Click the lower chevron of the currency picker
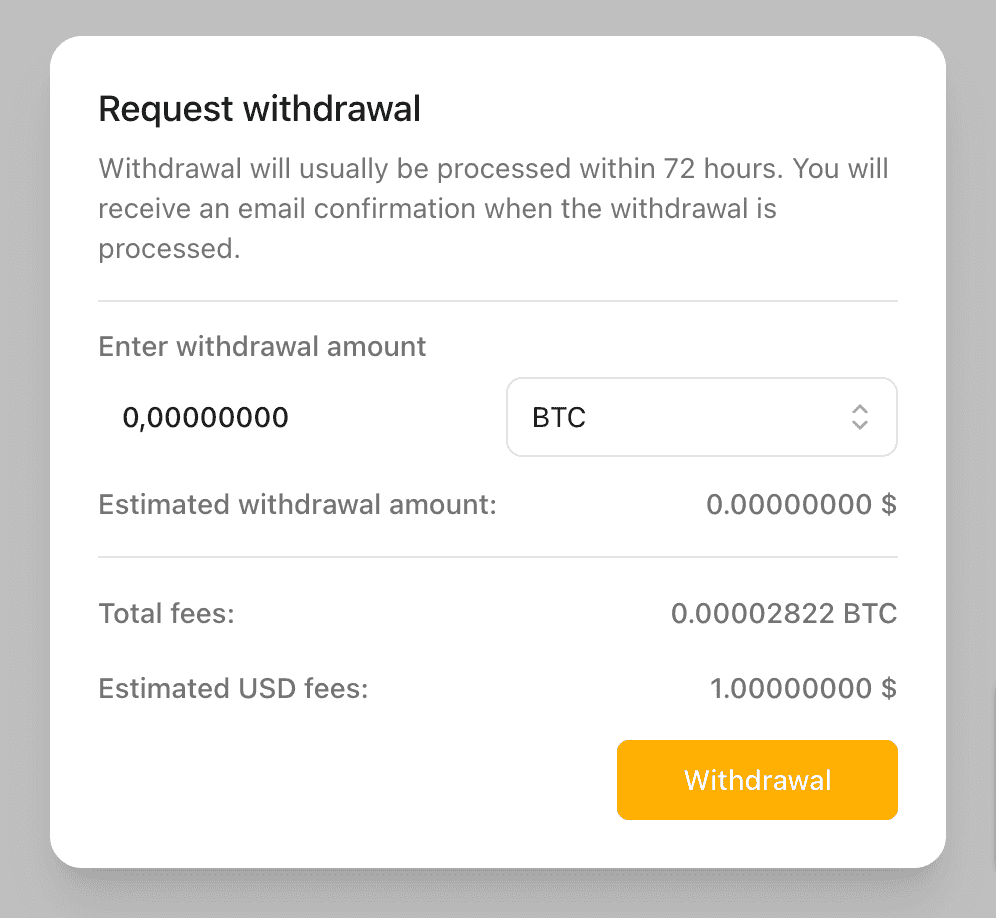The image size is (996, 918). click(x=860, y=424)
